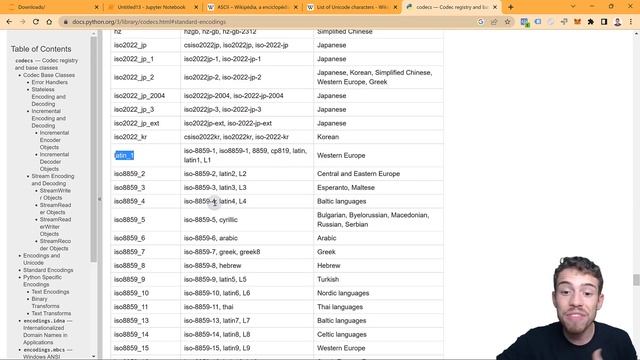The height and width of the screenshot is (360, 640).
Task: Open Stateless Encoding and Decoding link
Action: (48, 97)
